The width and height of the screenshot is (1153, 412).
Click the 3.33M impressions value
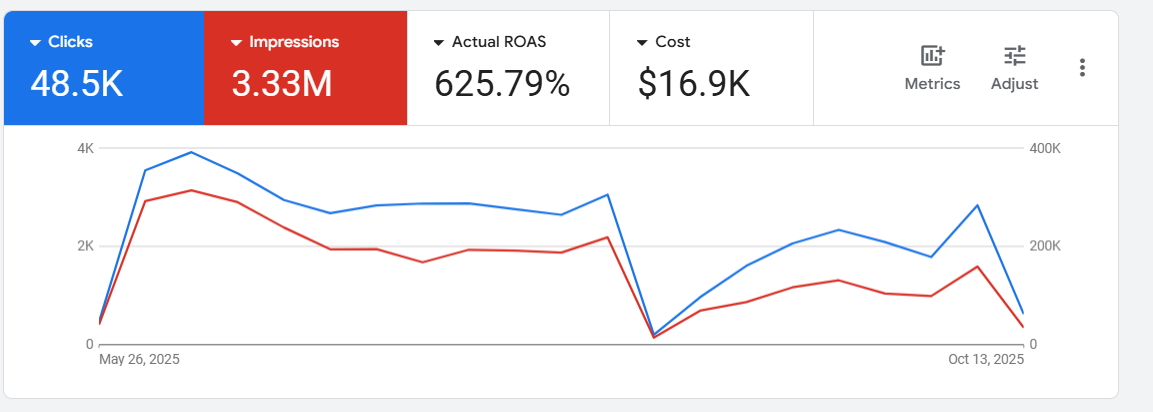pyautogui.click(x=282, y=84)
